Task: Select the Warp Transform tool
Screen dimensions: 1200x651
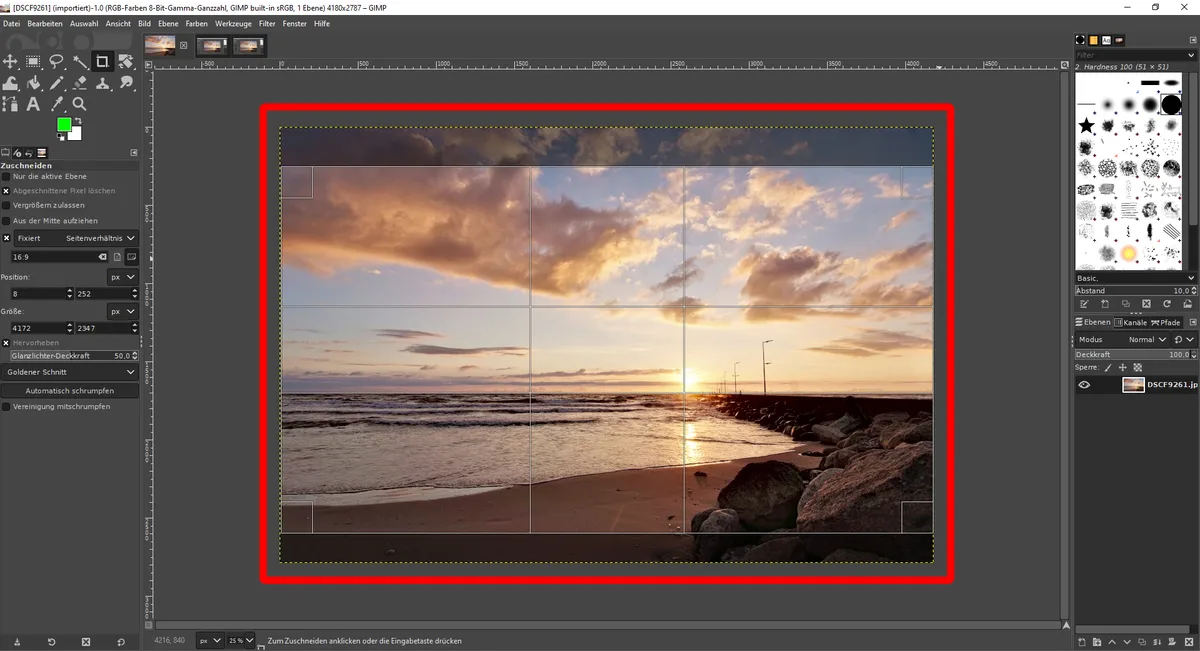Action: click(x=11, y=83)
